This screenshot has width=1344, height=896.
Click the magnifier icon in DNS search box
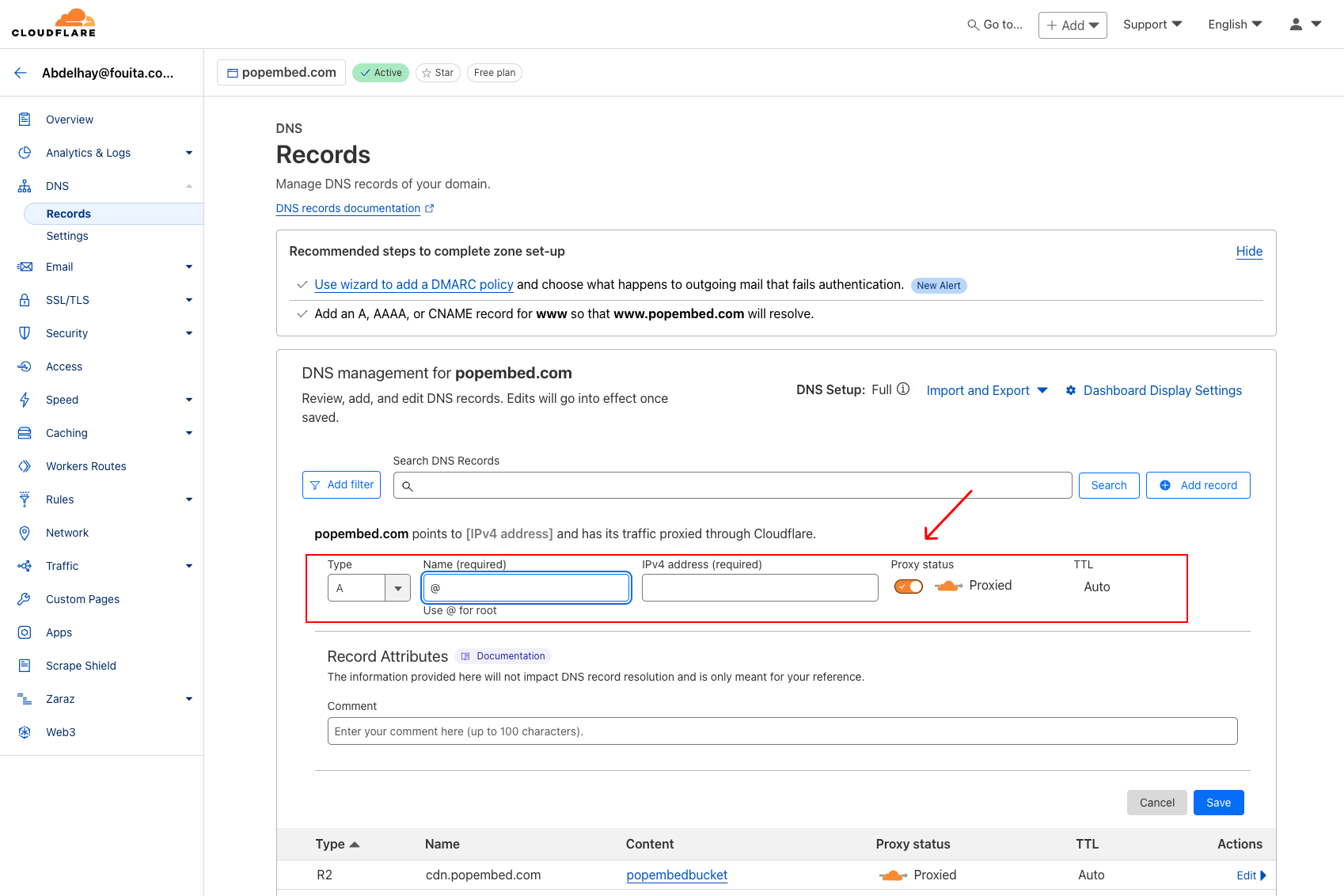[x=407, y=486]
